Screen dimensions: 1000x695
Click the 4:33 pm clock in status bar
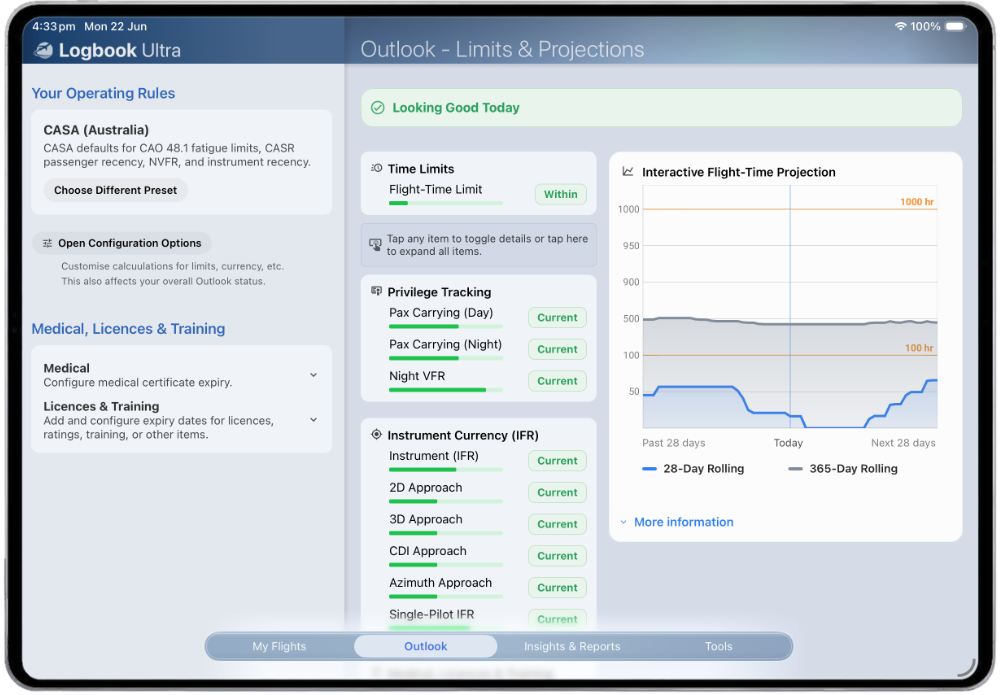(54, 26)
